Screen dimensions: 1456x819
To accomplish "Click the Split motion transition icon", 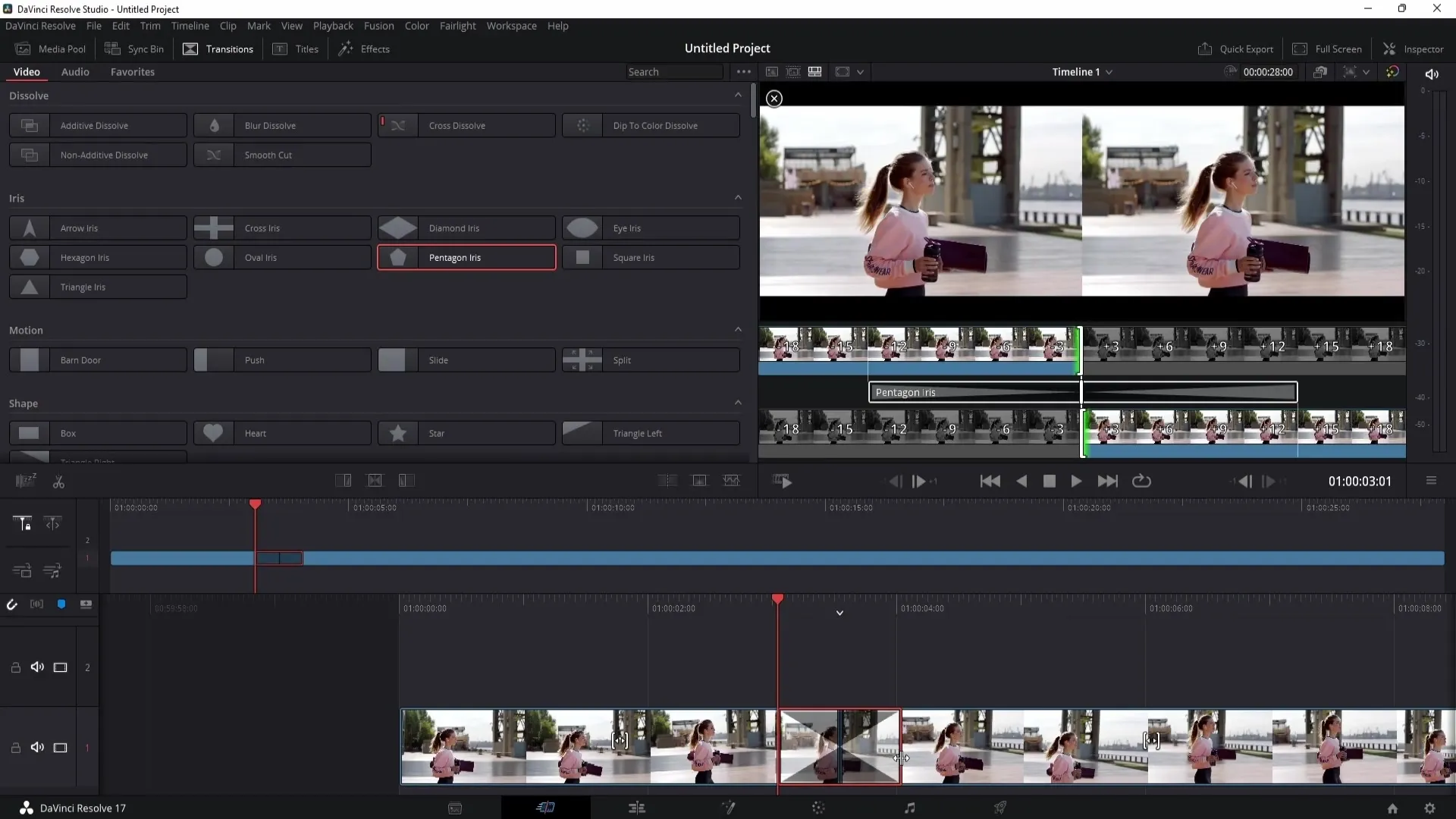I will point(582,360).
